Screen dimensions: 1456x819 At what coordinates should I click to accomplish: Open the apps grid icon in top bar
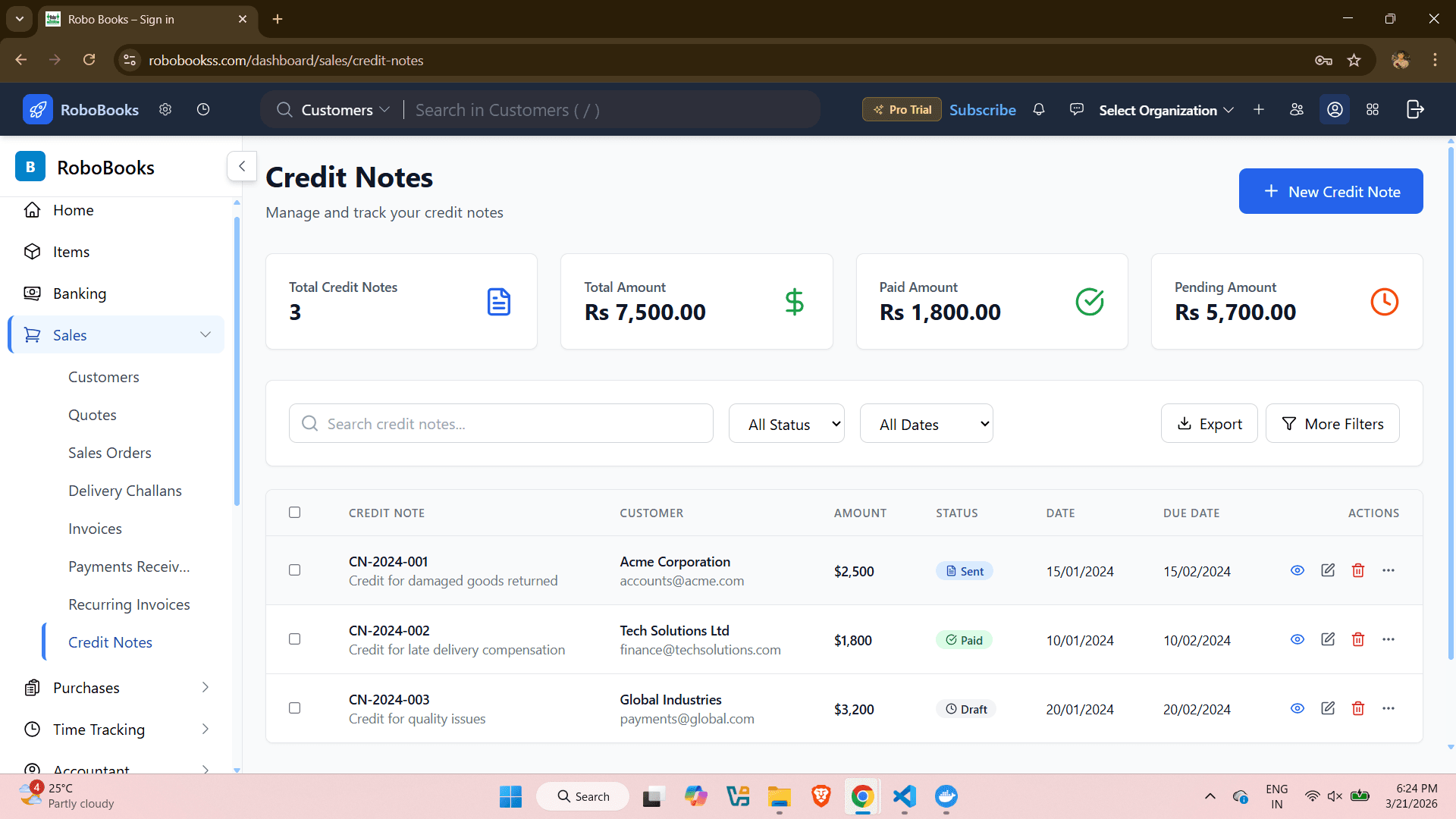pos(1373,109)
